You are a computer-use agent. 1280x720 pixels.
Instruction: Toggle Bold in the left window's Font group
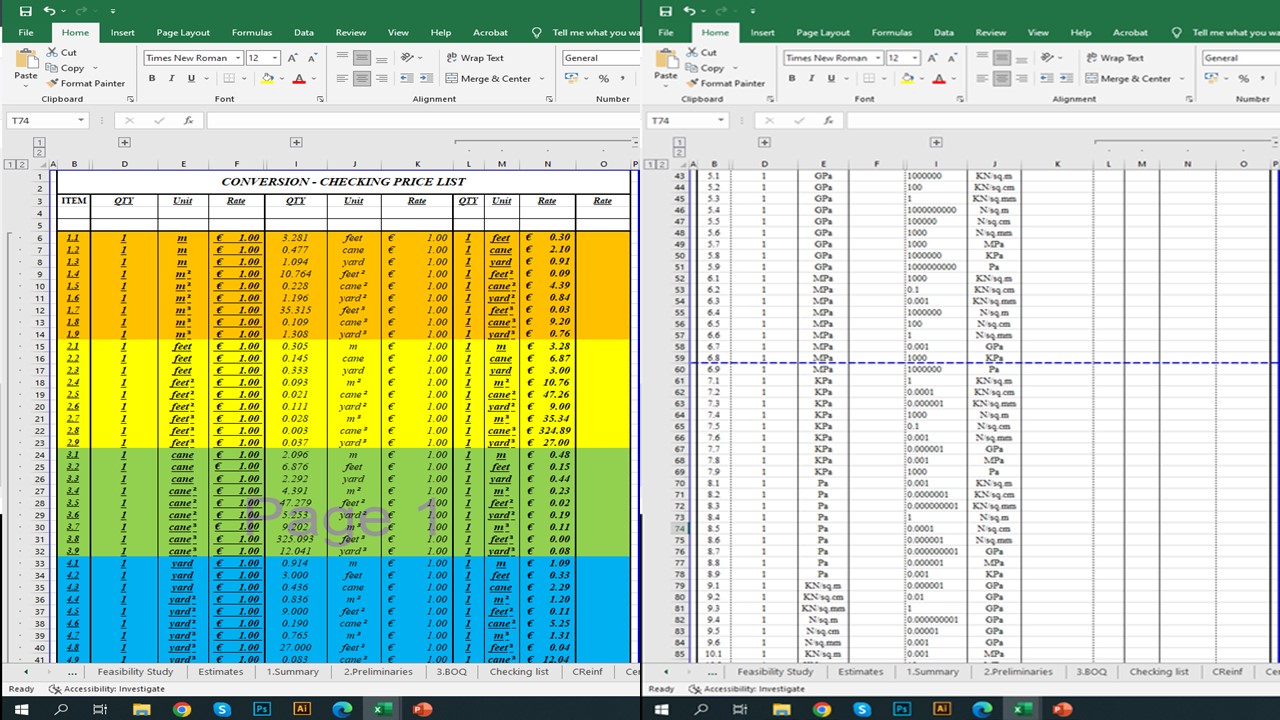[x=152, y=79]
